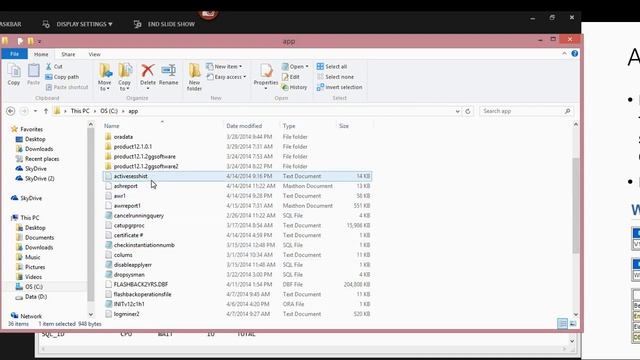640x360 pixels.
Task: Select the product12.1.0.1 folder
Action: pyautogui.click(x=133, y=147)
